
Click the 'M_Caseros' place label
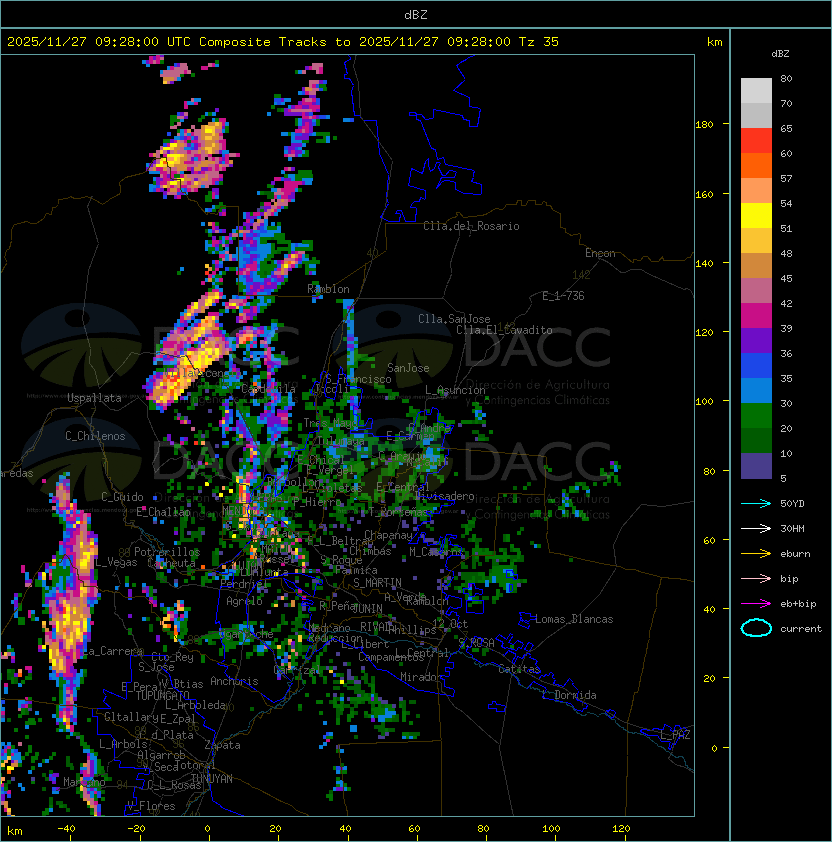pyautogui.click(x=436, y=552)
